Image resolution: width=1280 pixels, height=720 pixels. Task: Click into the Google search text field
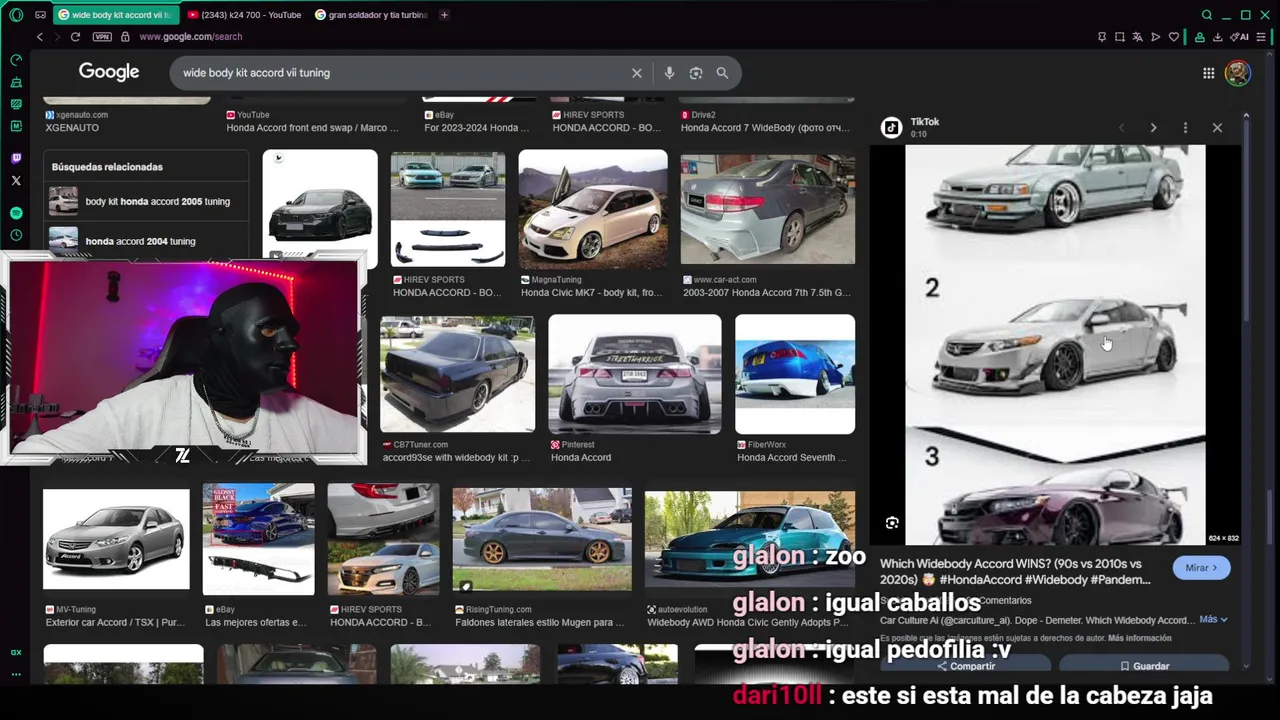[400, 73]
